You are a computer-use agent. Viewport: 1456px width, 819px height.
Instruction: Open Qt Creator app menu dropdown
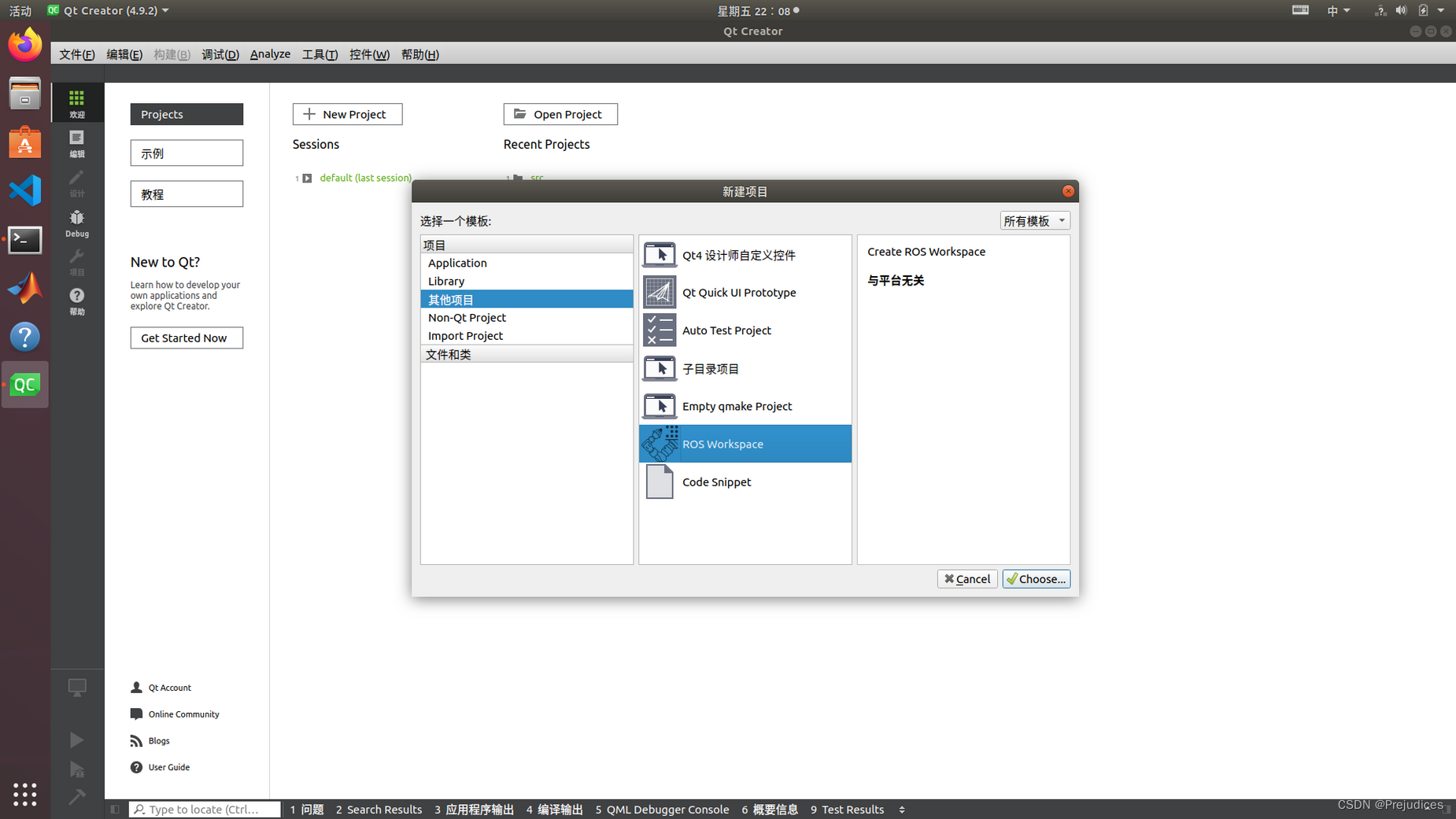pos(108,10)
